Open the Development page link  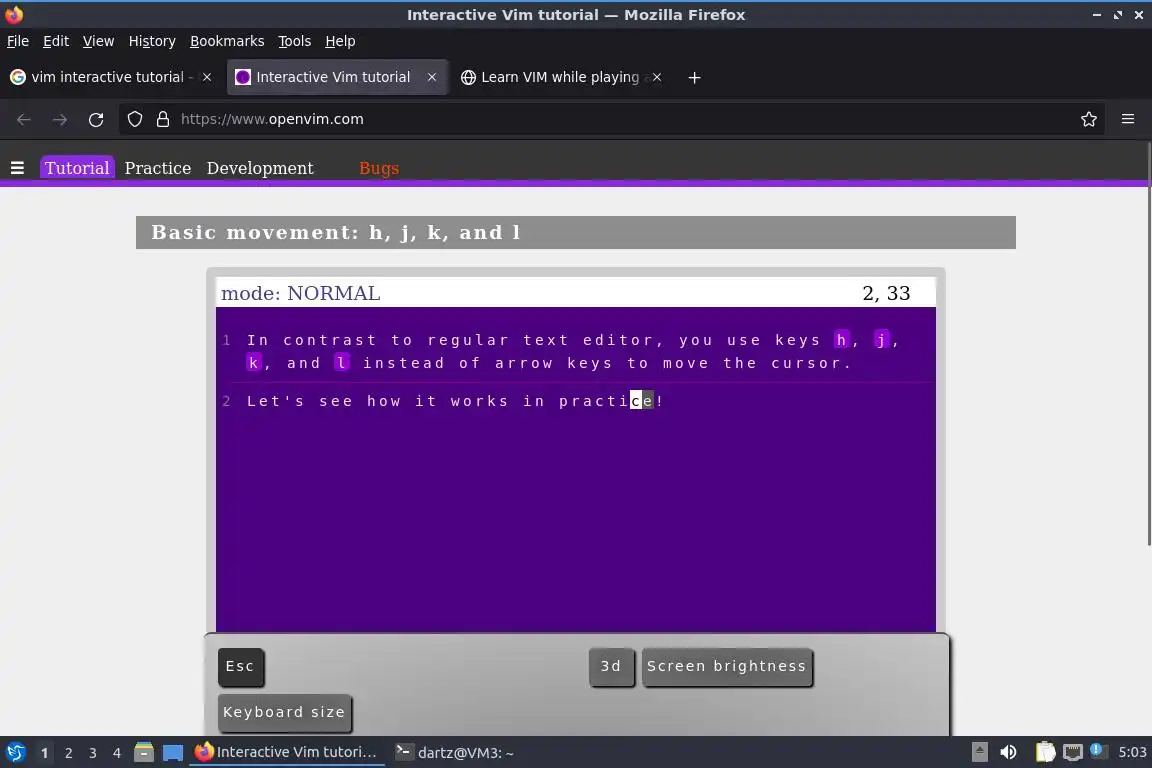(x=260, y=168)
